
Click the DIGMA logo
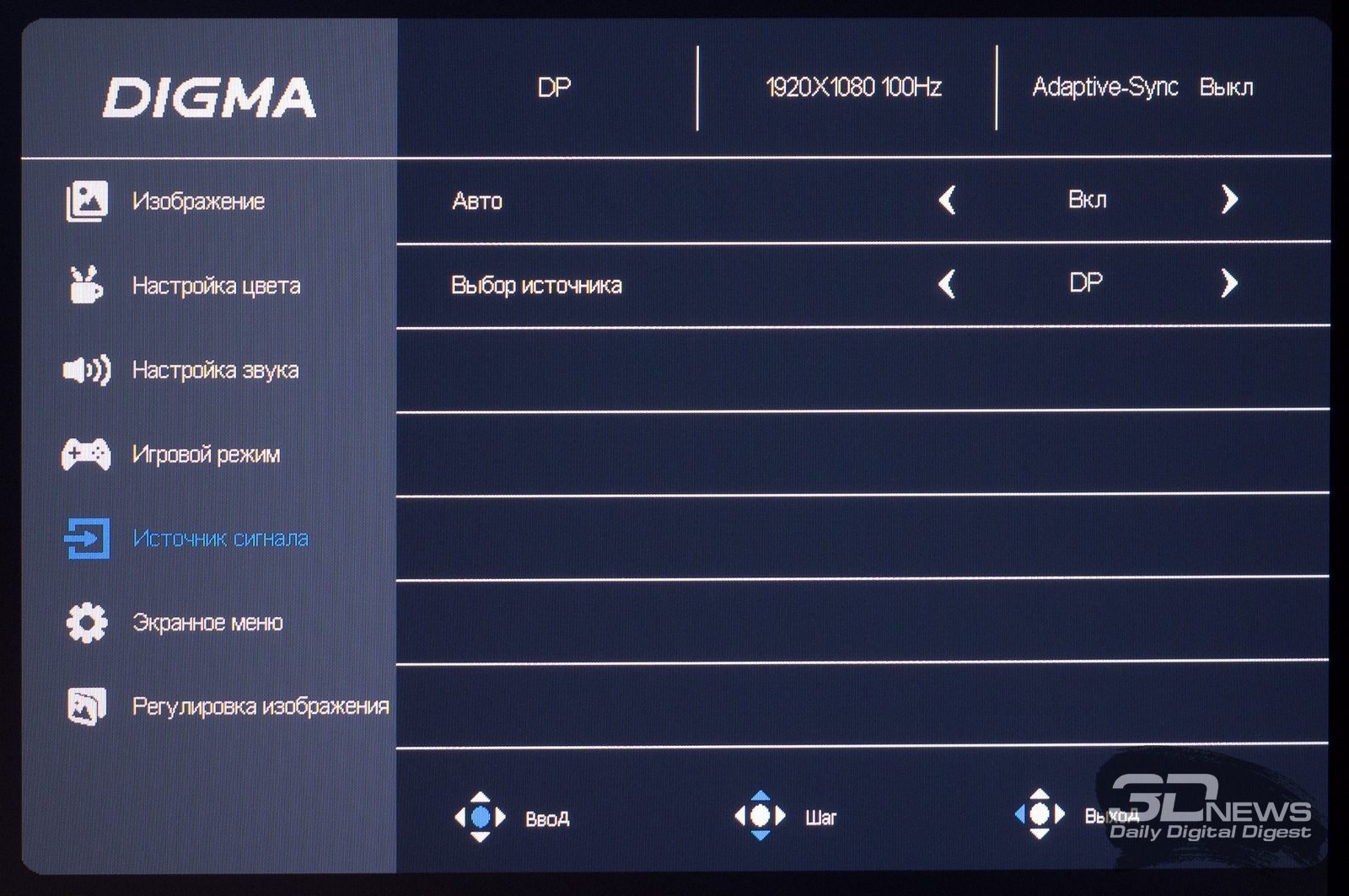coord(209,97)
